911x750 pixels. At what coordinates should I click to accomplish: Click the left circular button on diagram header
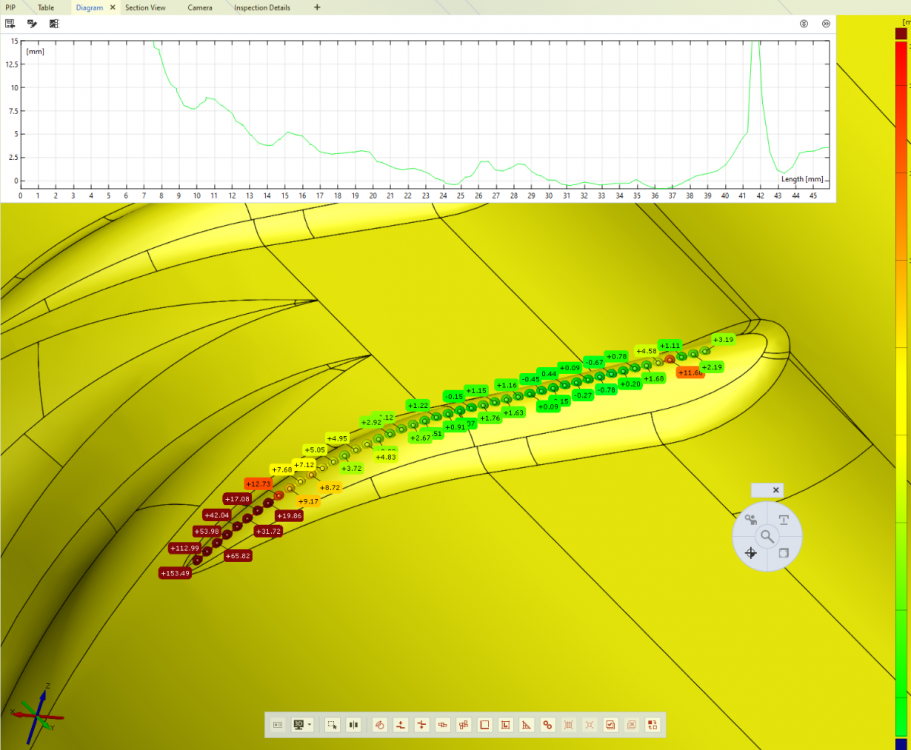point(804,23)
